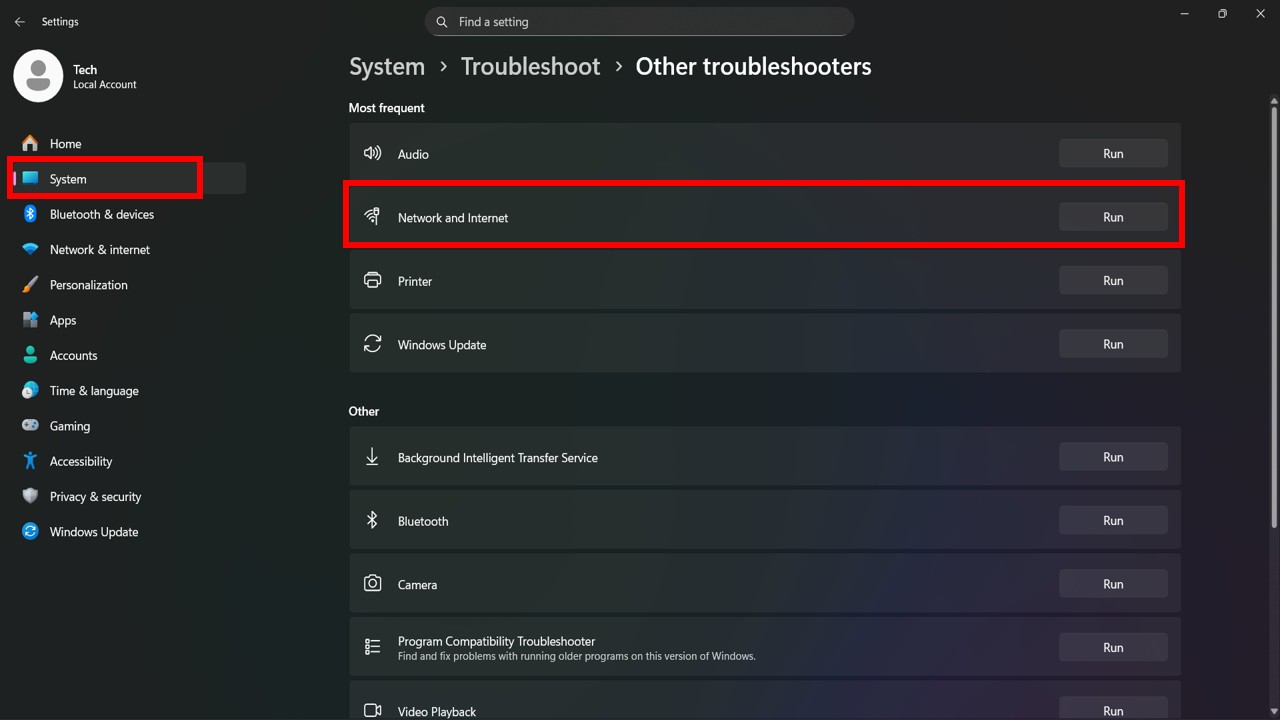Image resolution: width=1280 pixels, height=720 pixels.
Task: Run the Printer troubleshooter
Action: tap(1112, 281)
